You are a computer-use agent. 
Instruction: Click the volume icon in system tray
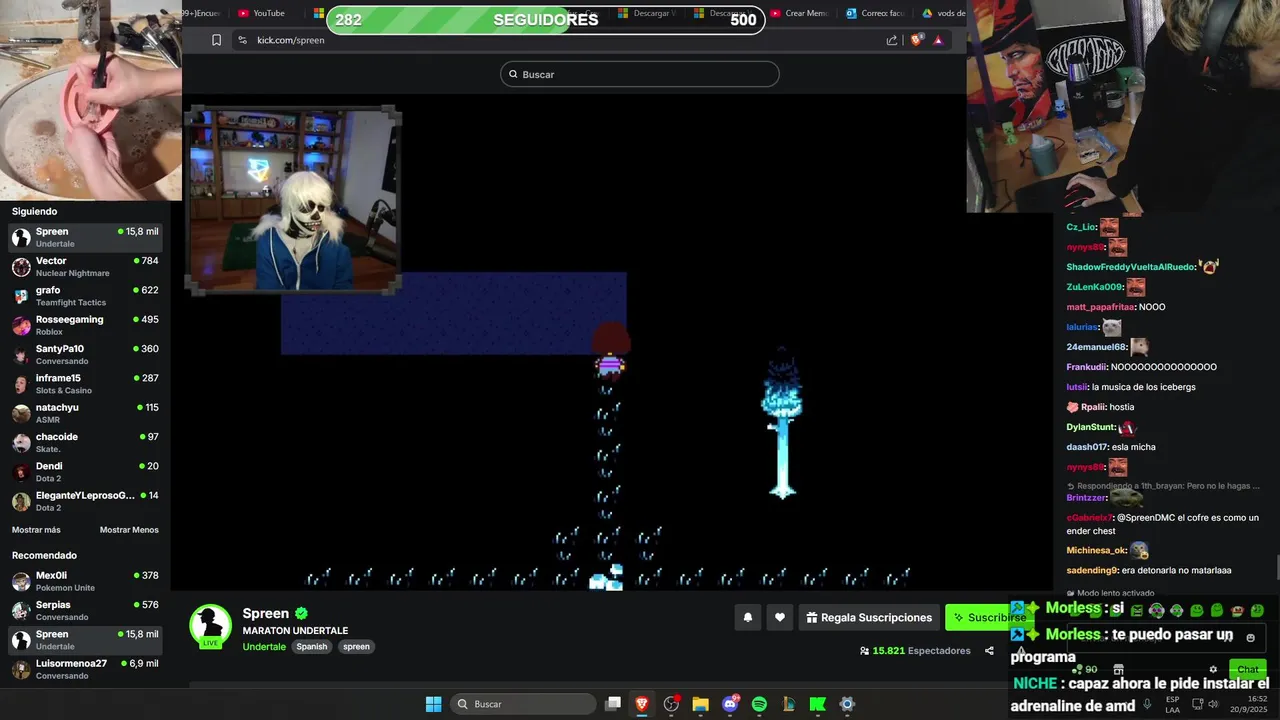pyautogui.click(x=1213, y=704)
